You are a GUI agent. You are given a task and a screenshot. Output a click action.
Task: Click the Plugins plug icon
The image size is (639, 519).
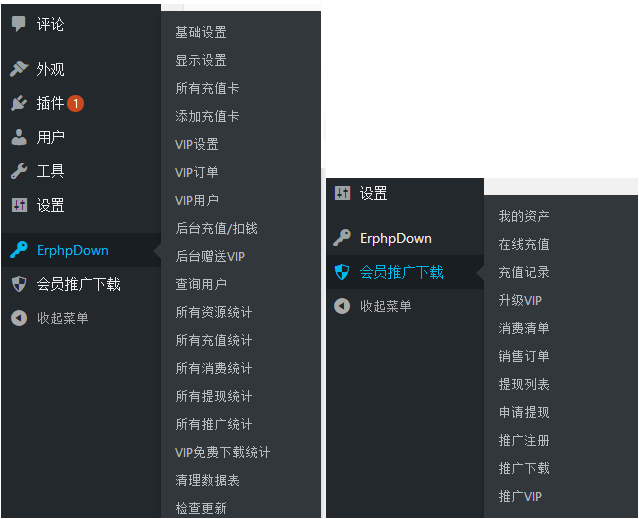pos(19,103)
